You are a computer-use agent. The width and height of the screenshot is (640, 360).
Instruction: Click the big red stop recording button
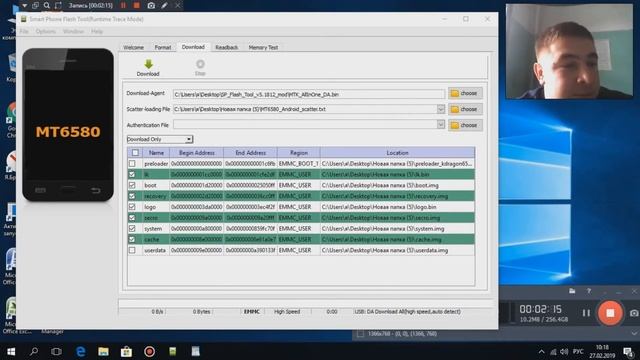tap(610, 313)
